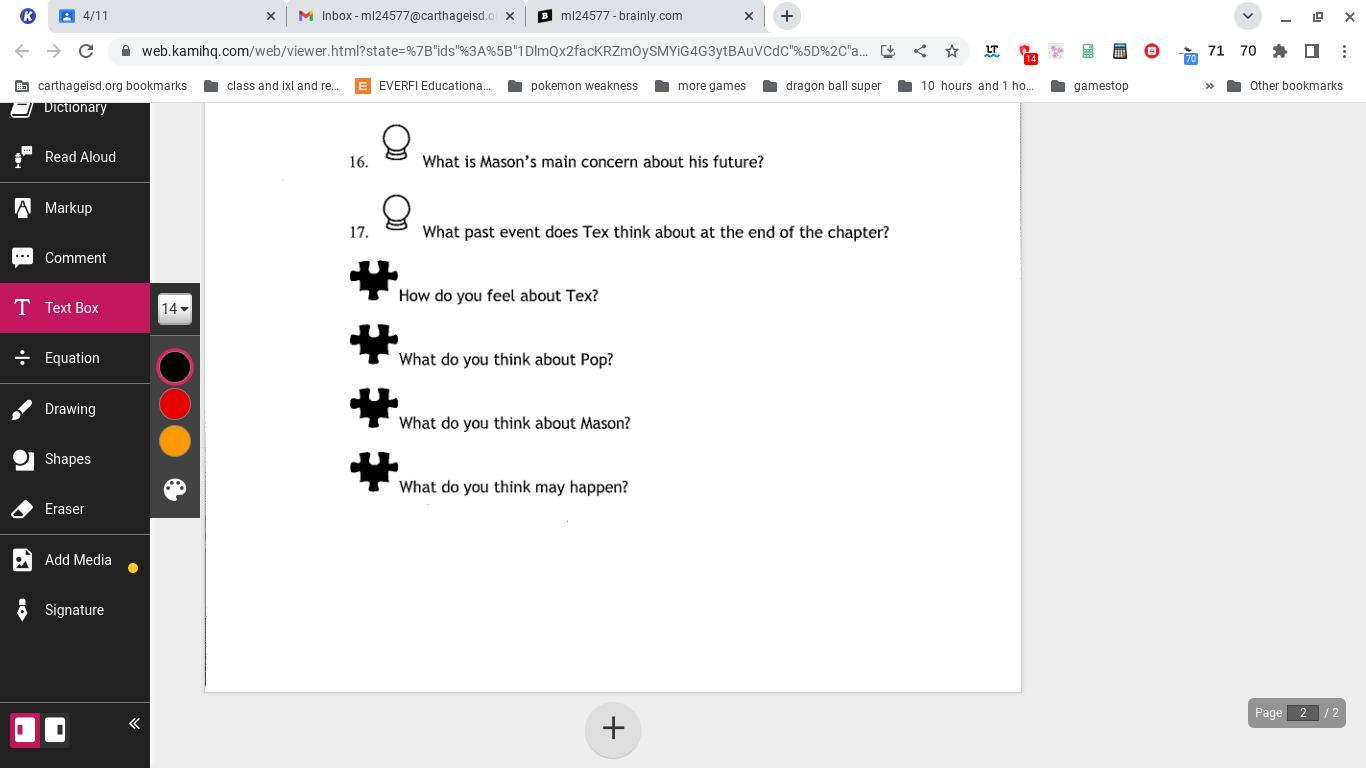This screenshot has height=768, width=1366.
Task: Open the red circular extension icon
Action: [x=1152, y=51]
